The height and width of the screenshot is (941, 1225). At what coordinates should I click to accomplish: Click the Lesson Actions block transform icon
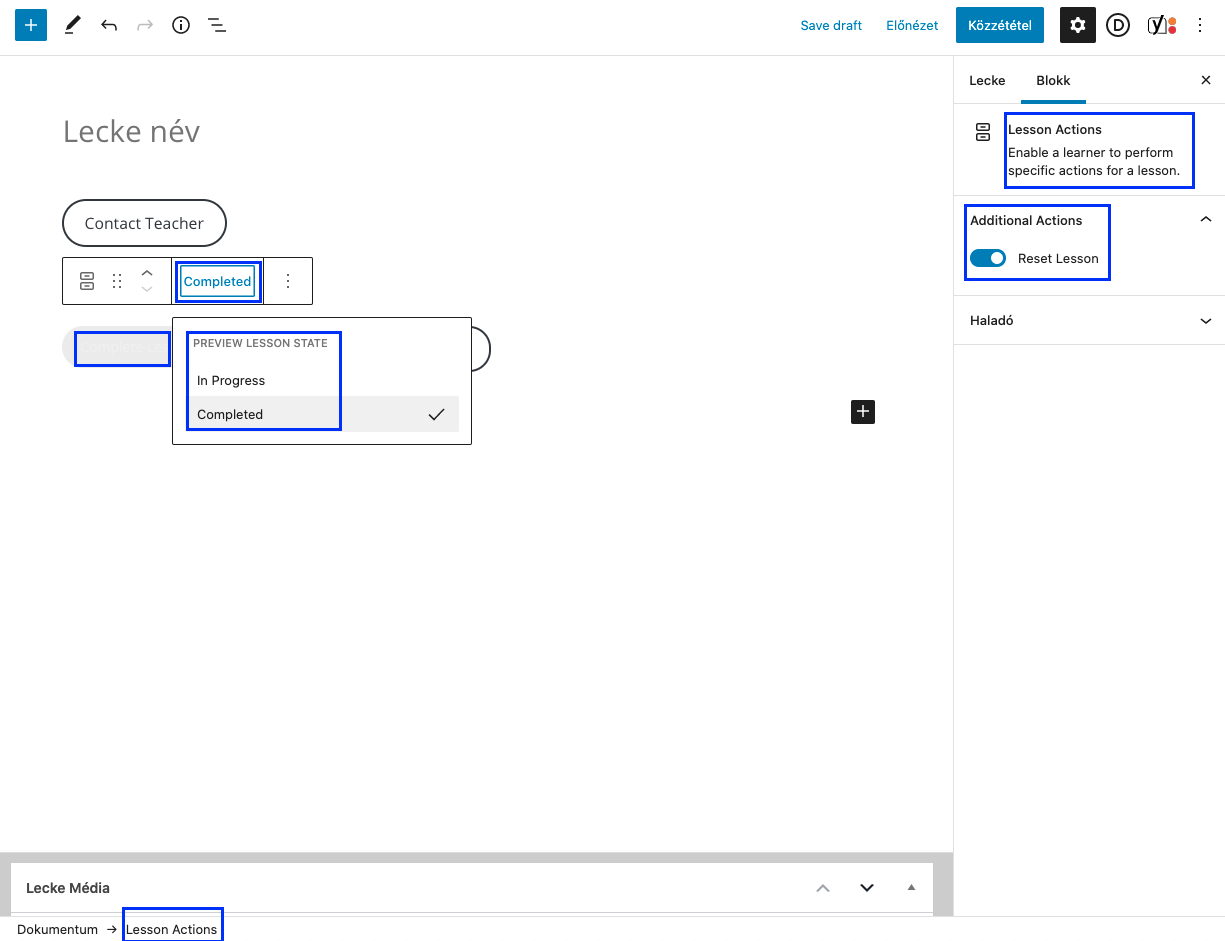tap(87, 281)
